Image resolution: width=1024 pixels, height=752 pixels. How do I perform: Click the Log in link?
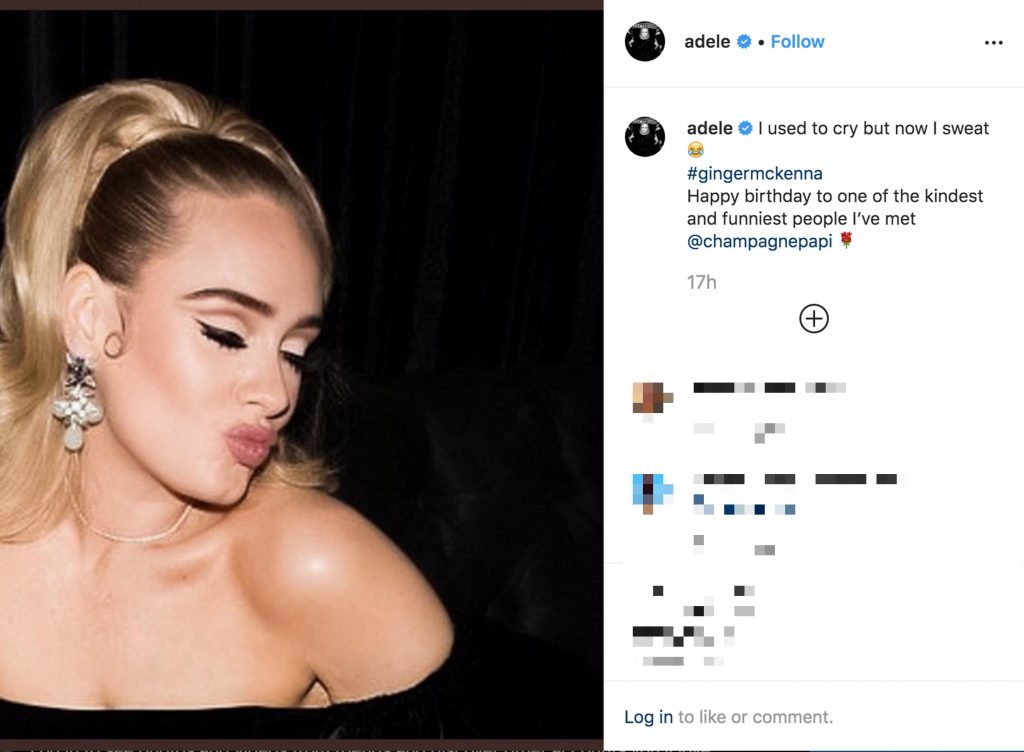[x=648, y=717]
